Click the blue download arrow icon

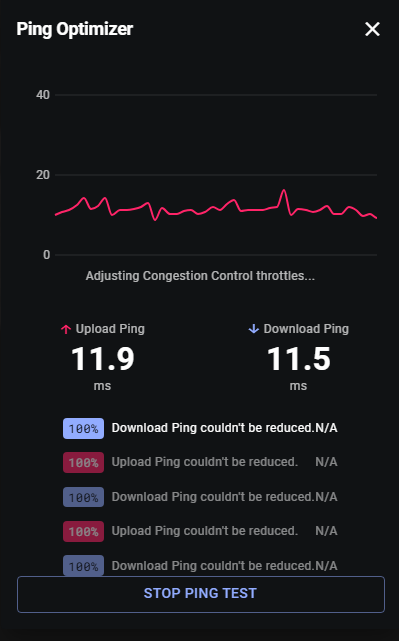tap(253, 329)
